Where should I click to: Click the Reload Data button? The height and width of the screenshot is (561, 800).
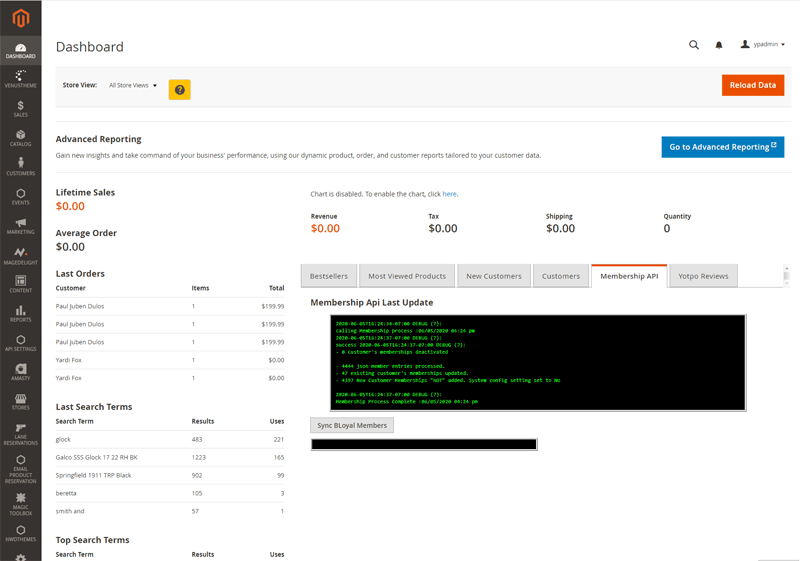pyautogui.click(x=752, y=85)
